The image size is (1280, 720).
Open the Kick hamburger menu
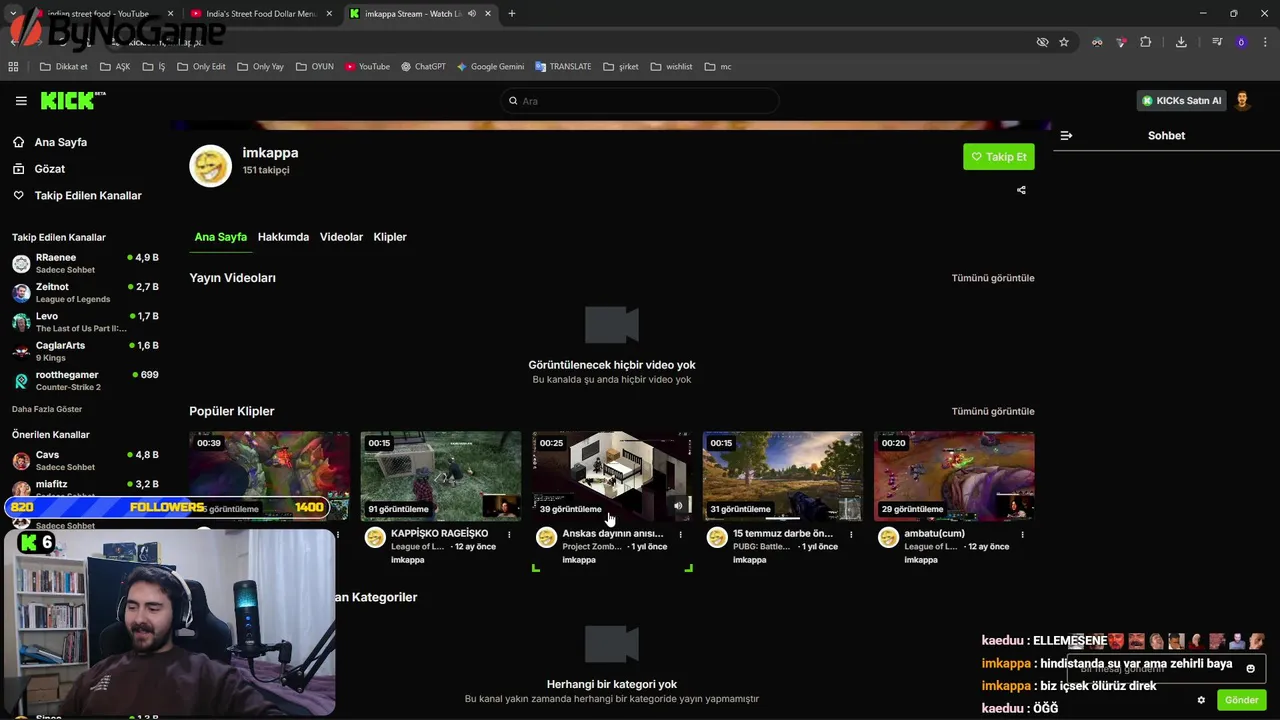click(x=21, y=101)
